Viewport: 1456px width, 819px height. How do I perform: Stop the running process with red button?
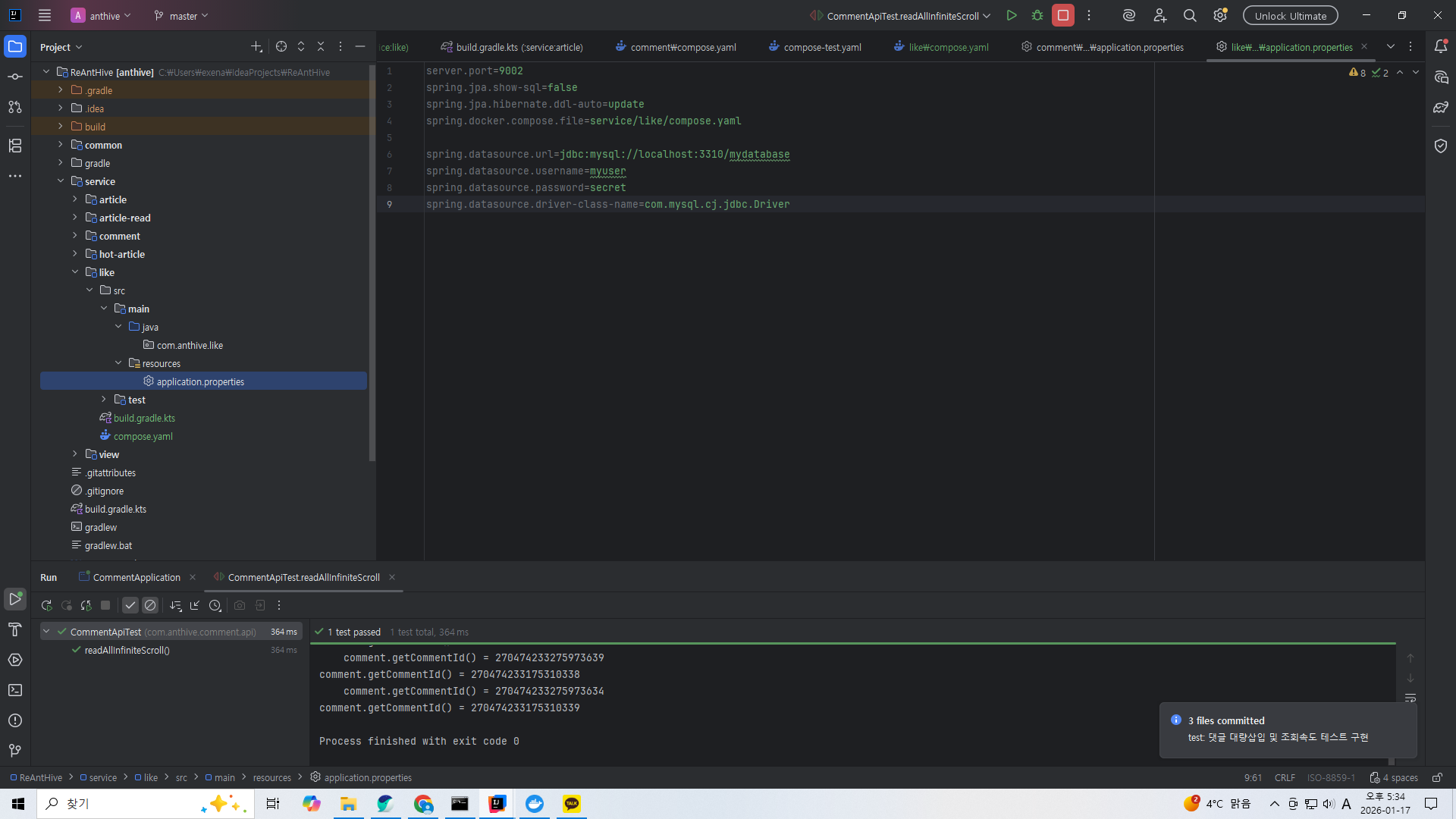[x=1063, y=15]
